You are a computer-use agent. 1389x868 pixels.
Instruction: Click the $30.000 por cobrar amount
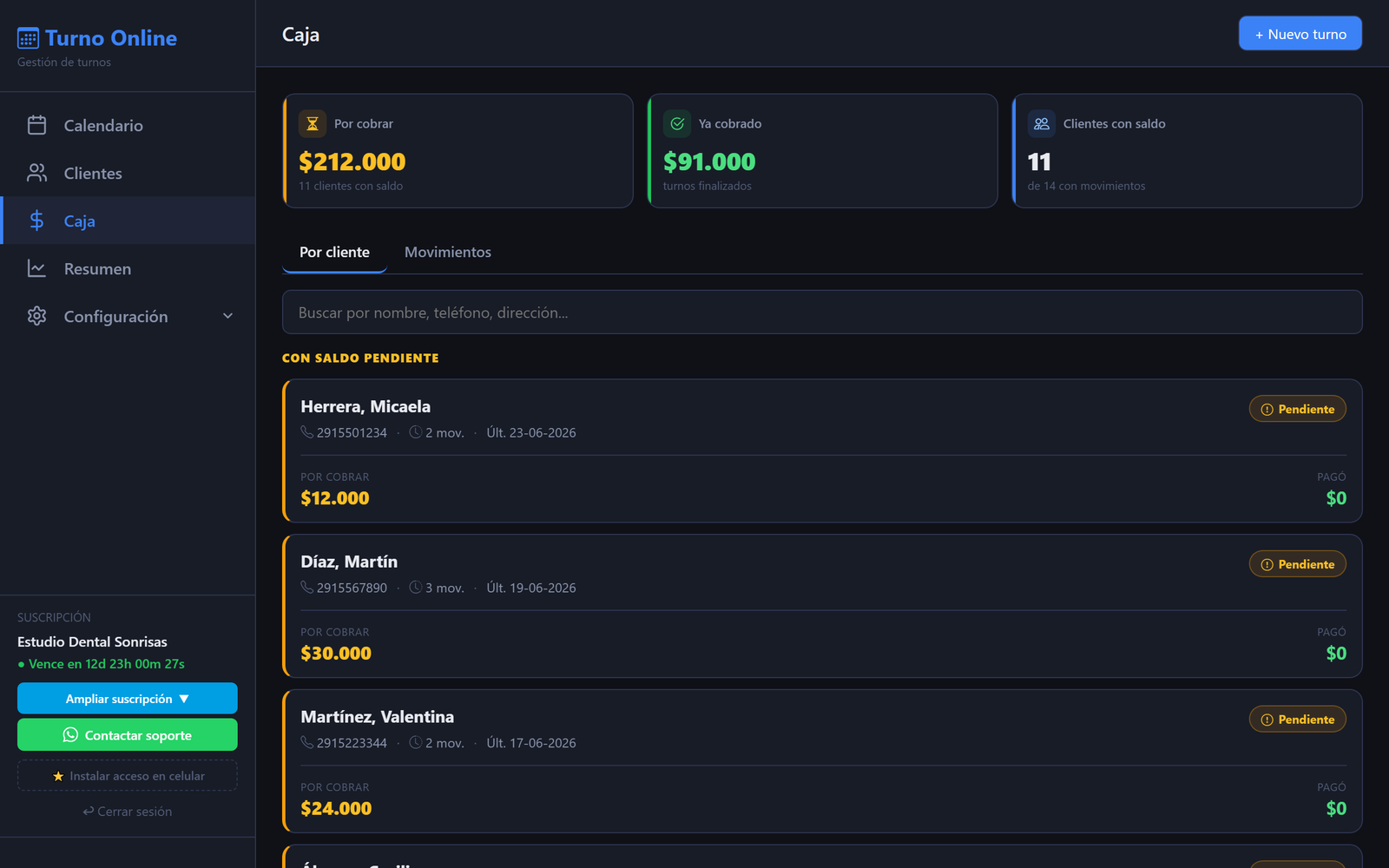pyautogui.click(x=336, y=654)
